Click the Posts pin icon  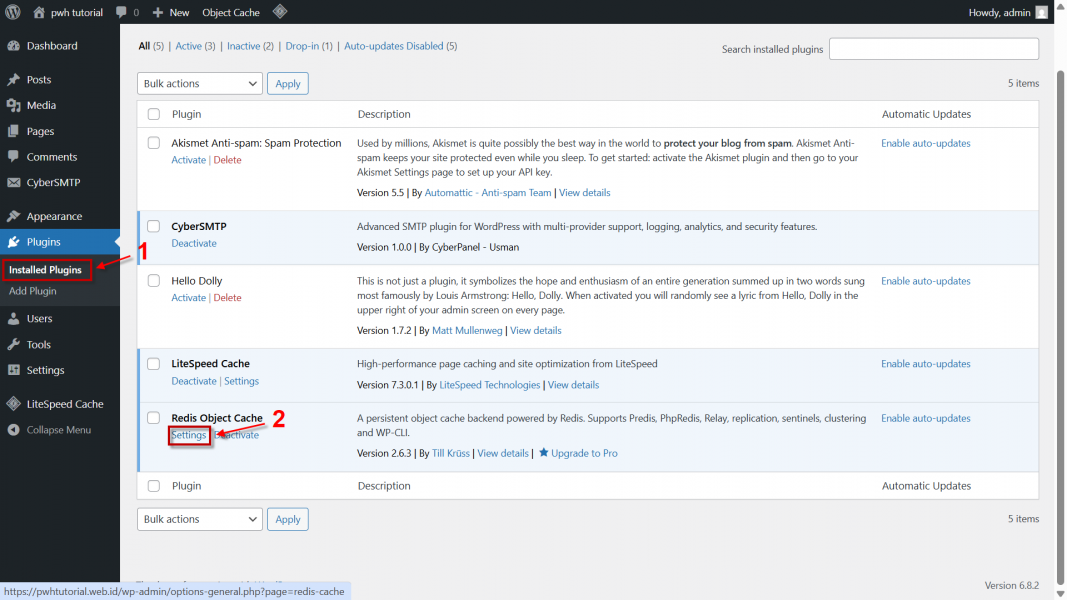pyautogui.click(x=14, y=80)
